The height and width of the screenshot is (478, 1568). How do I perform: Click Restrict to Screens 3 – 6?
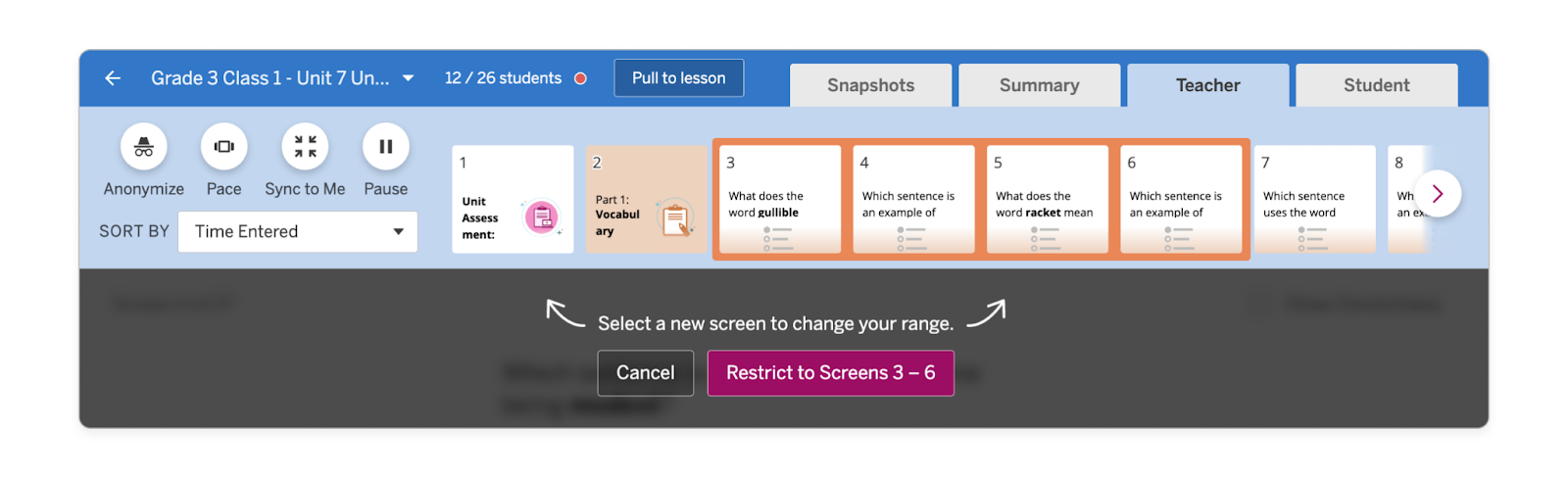click(830, 373)
